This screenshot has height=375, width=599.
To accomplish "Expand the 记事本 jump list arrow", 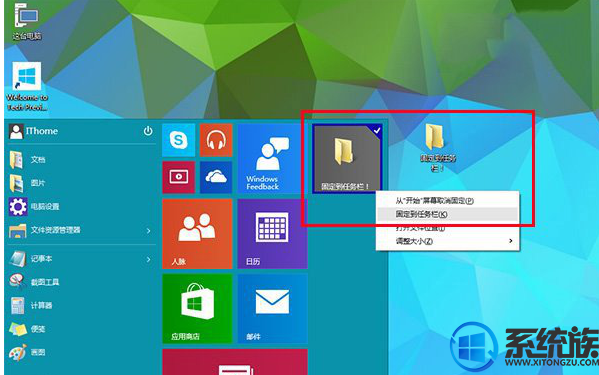I will (149, 260).
